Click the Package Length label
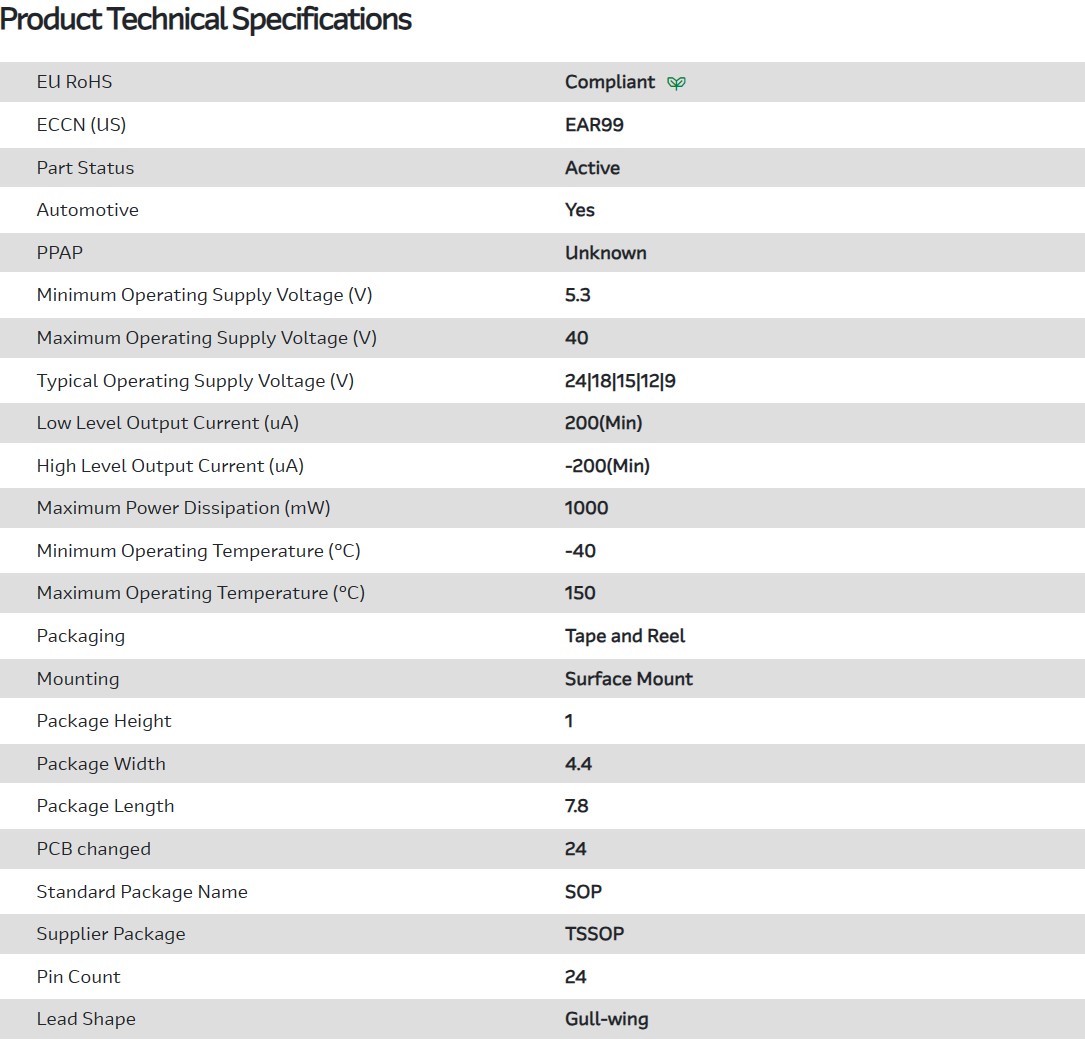 105,806
